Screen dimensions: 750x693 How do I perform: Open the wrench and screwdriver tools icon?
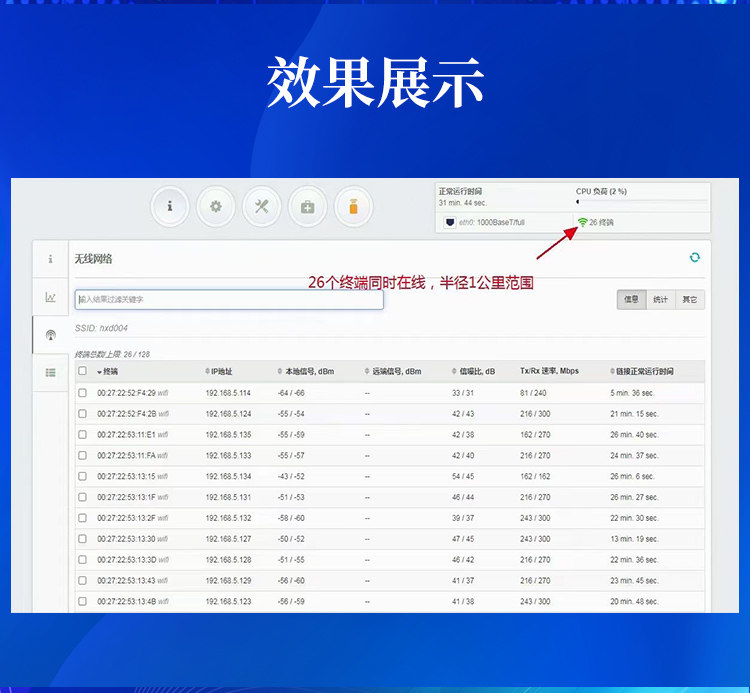coord(262,207)
